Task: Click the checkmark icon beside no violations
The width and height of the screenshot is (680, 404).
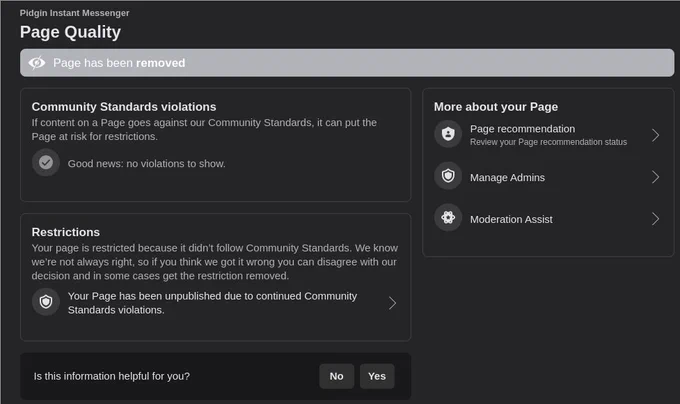Action: 46,163
